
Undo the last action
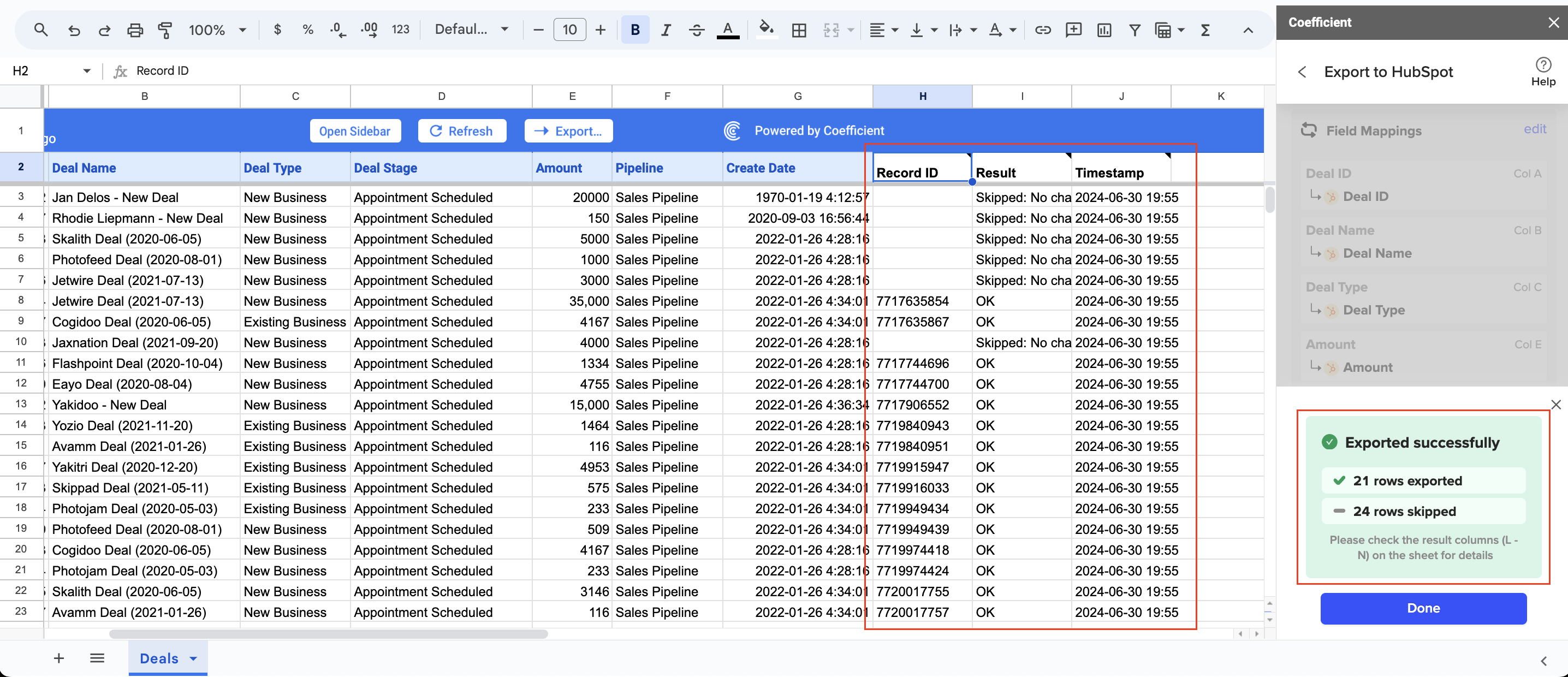(74, 29)
